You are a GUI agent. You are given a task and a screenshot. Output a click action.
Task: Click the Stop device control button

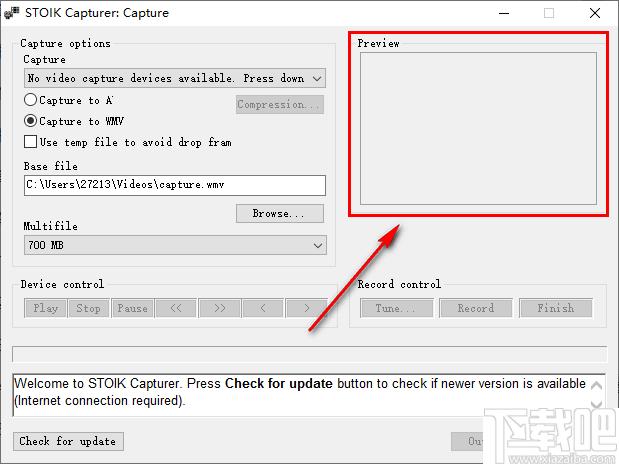tap(88, 308)
